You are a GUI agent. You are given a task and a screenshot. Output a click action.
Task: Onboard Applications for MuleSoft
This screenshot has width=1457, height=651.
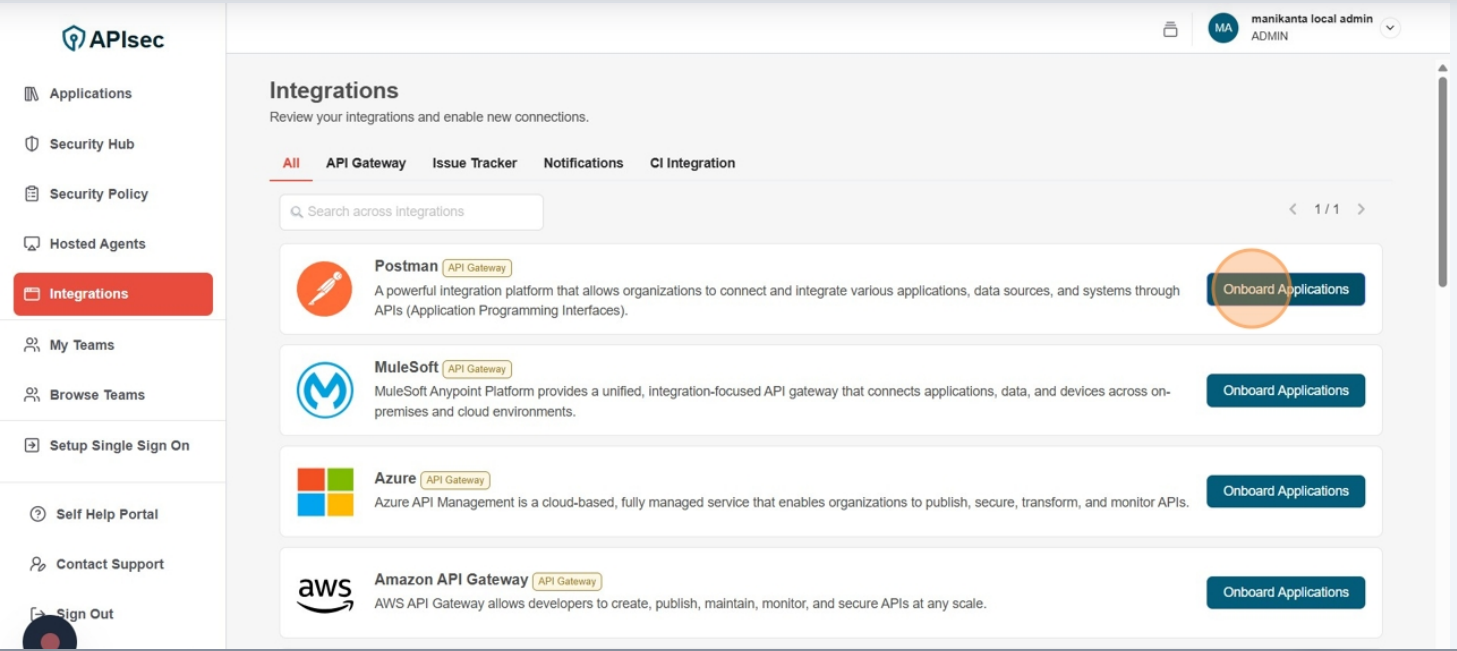(x=1285, y=390)
